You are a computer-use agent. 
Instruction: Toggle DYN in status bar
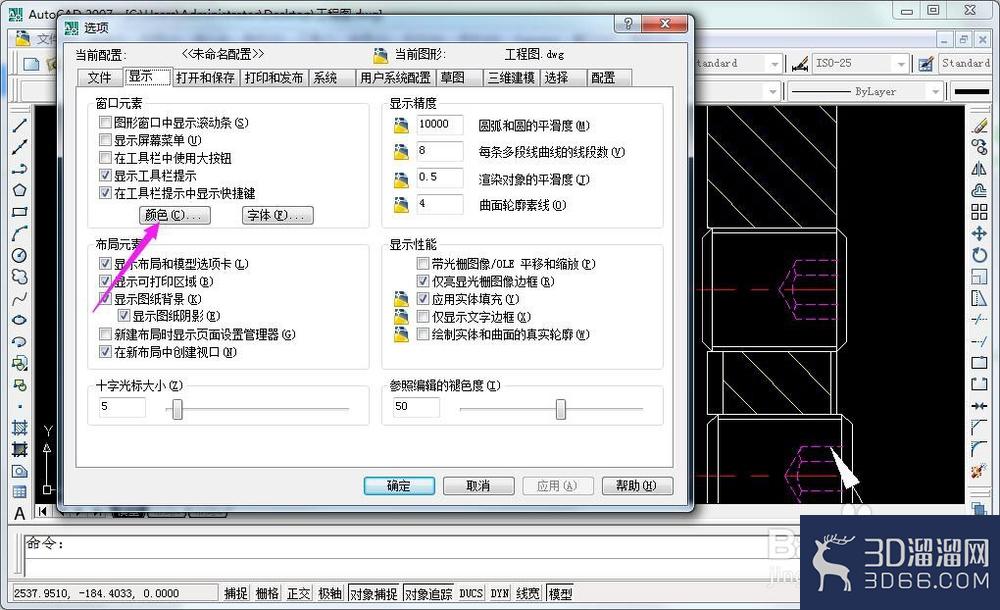[500, 593]
